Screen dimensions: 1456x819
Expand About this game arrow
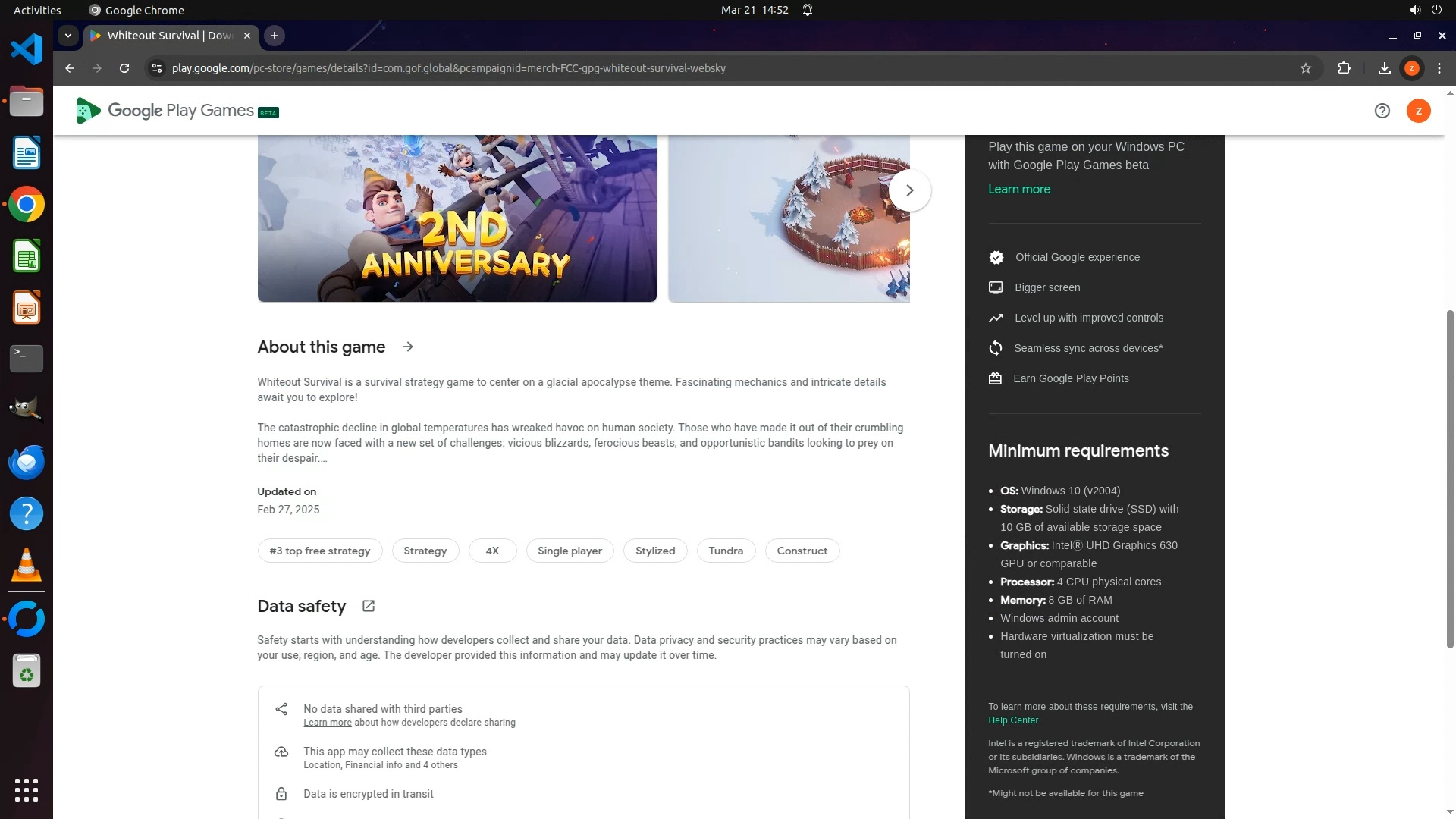click(408, 347)
